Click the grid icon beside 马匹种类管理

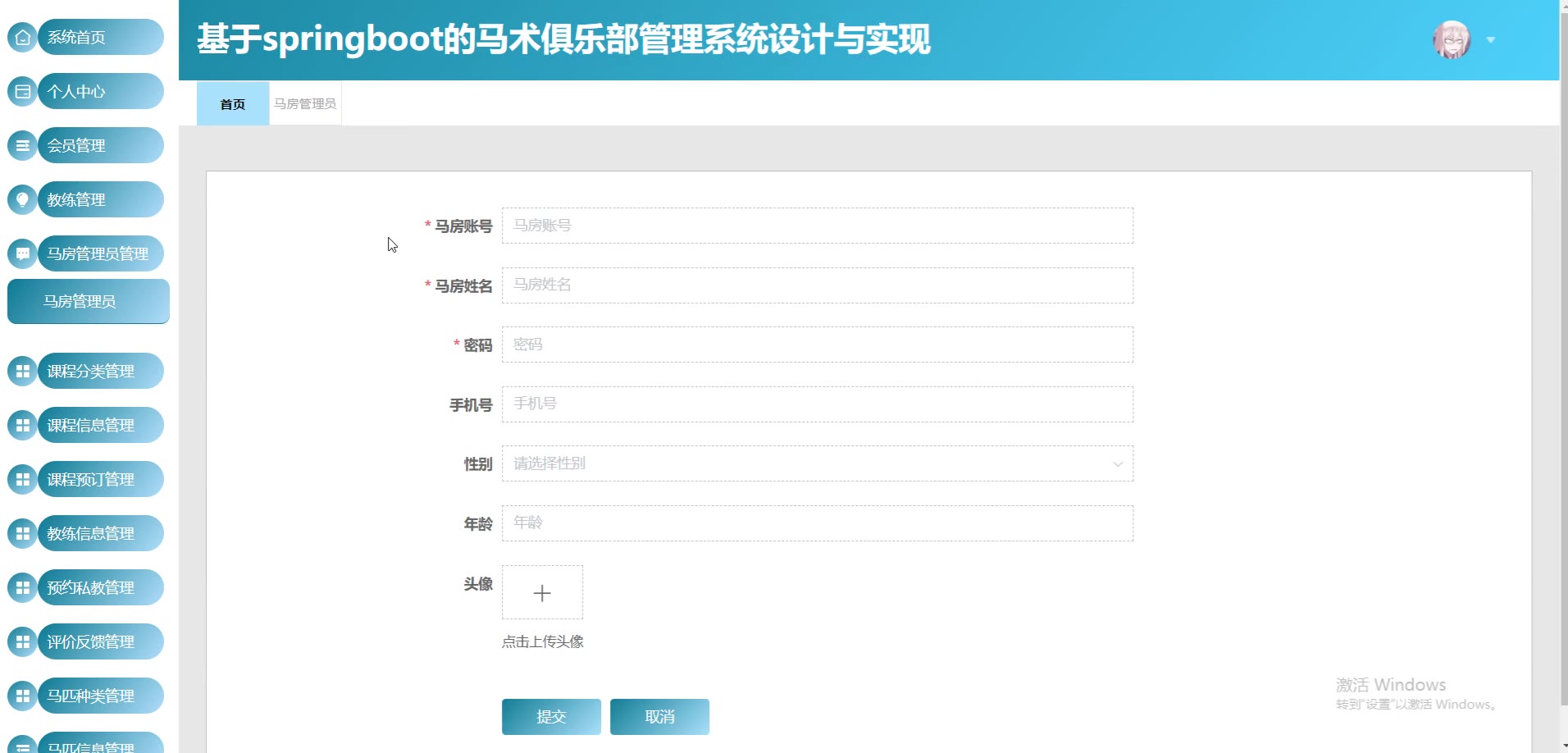23,696
